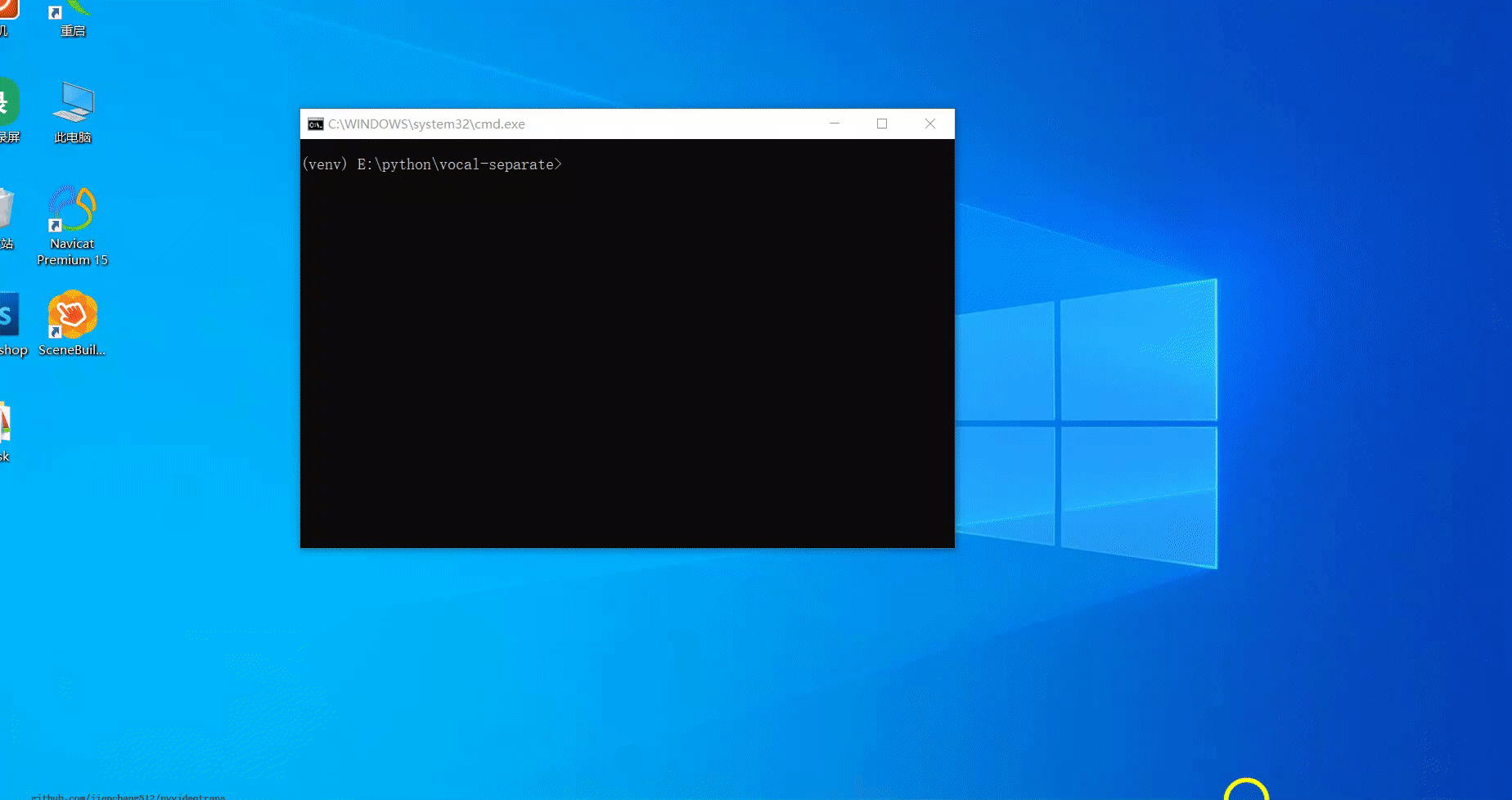
Task: Click the '此电脑' label text
Action: coord(73,137)
